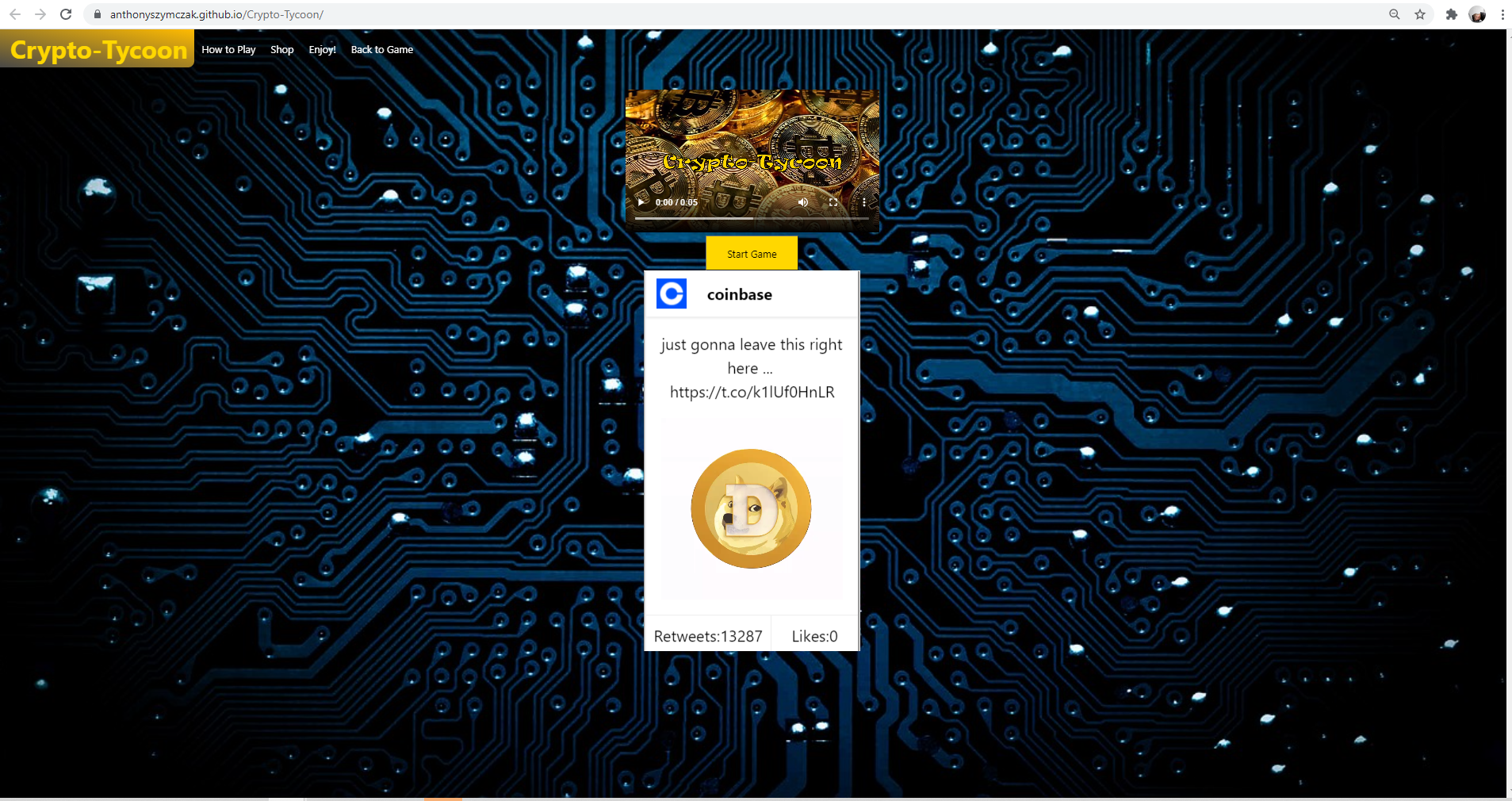This screenshot has height=801, width=1512.
Task: Toggle fullscreen on the video player
Action: [x=833, y=202]
